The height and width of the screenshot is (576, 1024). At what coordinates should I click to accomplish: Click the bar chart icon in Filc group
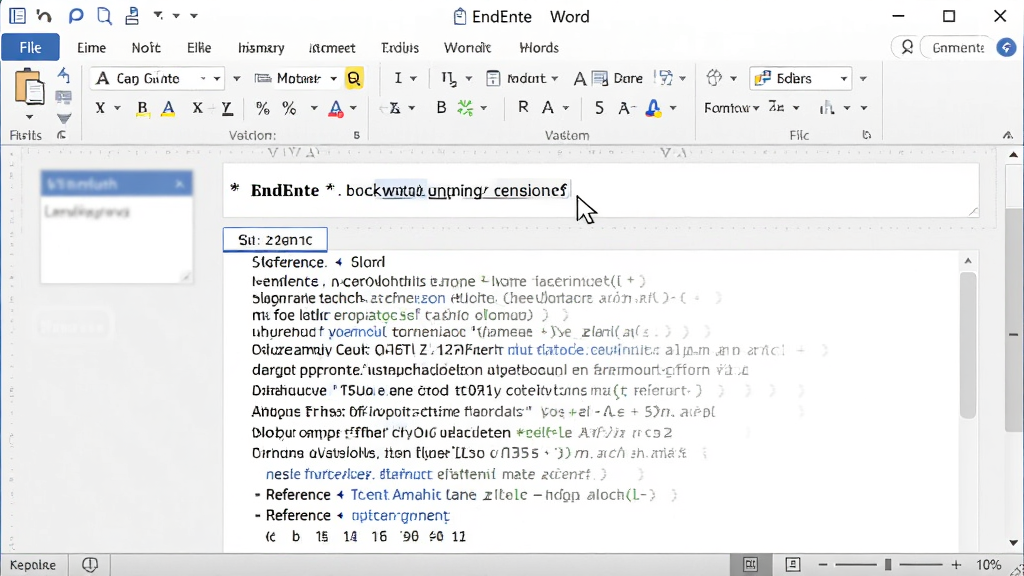coord(827,108)
